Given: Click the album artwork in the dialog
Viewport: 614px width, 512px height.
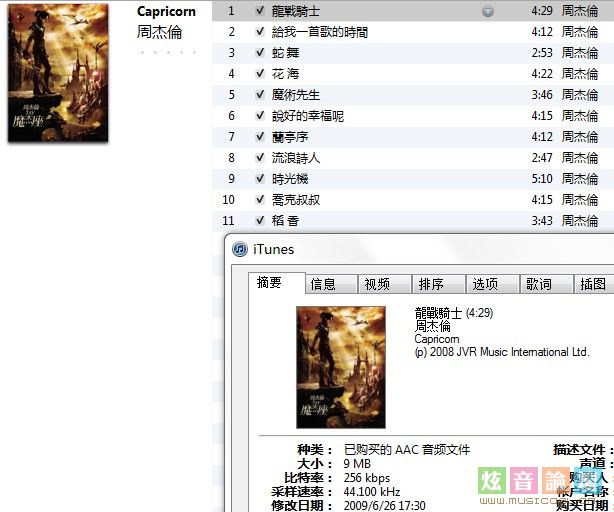Looking at the screenshot, I should pos(341,367).
